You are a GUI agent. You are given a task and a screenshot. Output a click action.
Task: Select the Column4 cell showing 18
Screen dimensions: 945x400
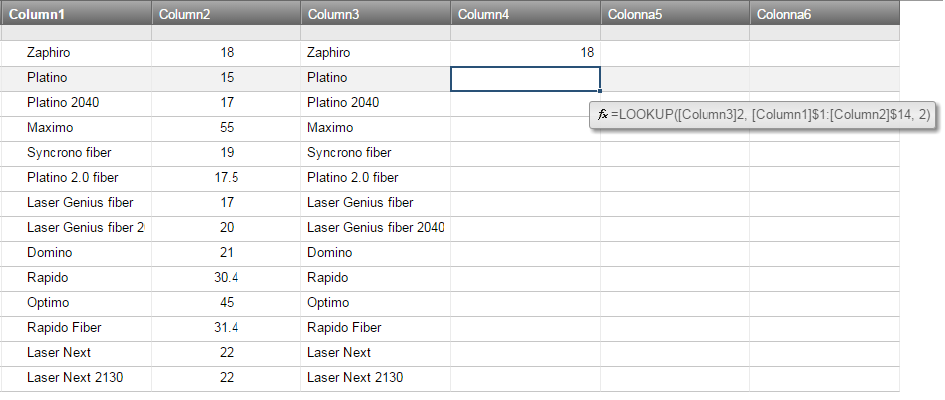tap(526, 53)
